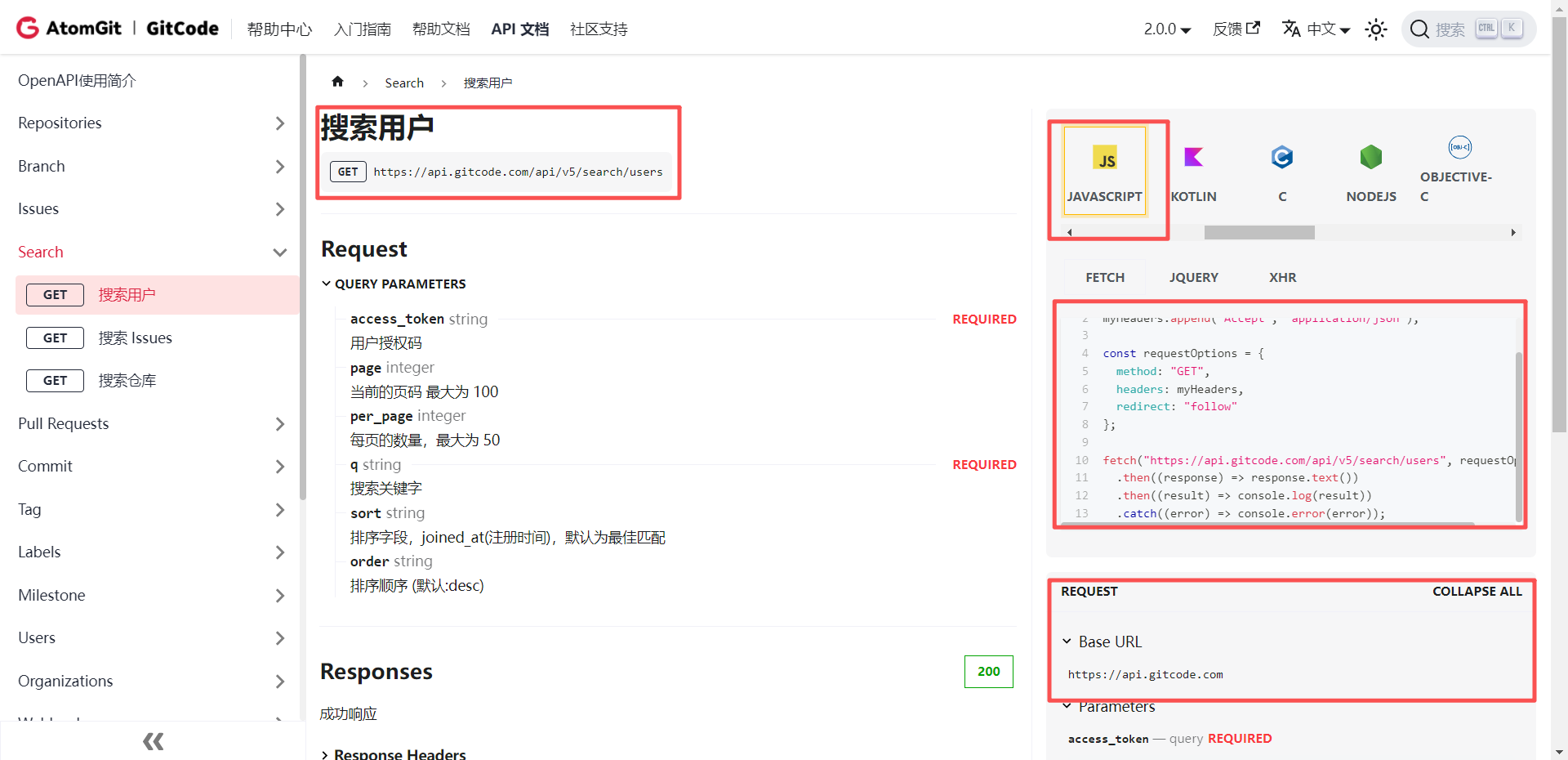Screen dimensions: 1568x760
Task: Click the Search breadcrumb link
Action: 404,83
